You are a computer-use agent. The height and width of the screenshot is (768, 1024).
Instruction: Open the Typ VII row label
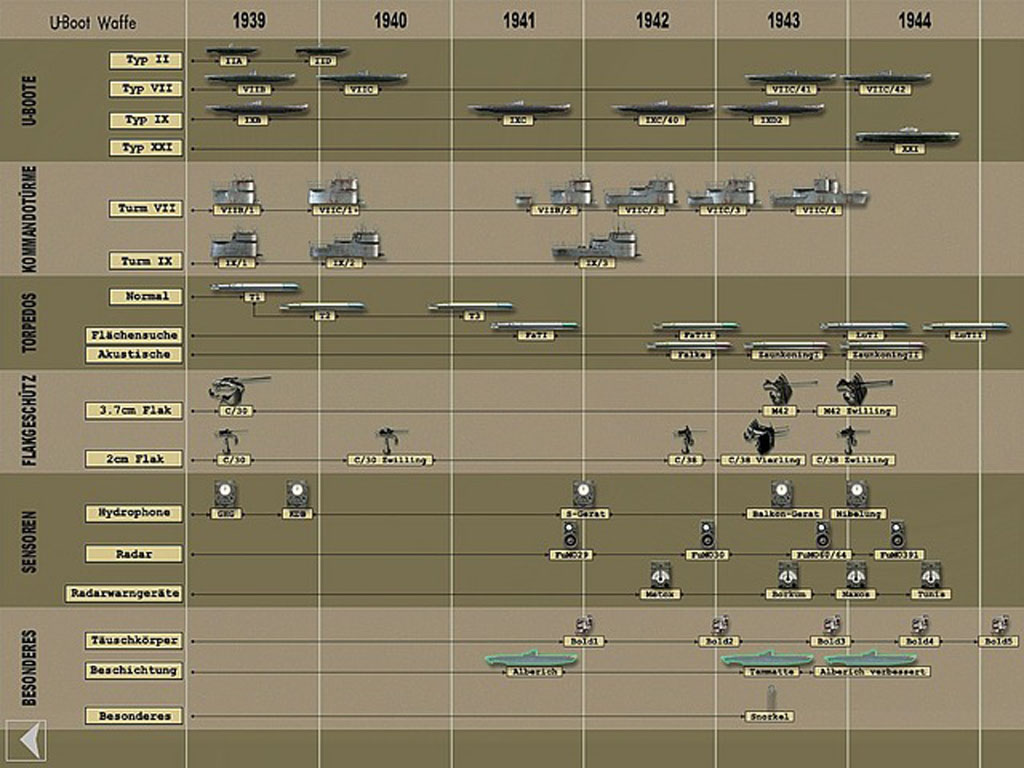pyautogui.click(x=146, y=89)
